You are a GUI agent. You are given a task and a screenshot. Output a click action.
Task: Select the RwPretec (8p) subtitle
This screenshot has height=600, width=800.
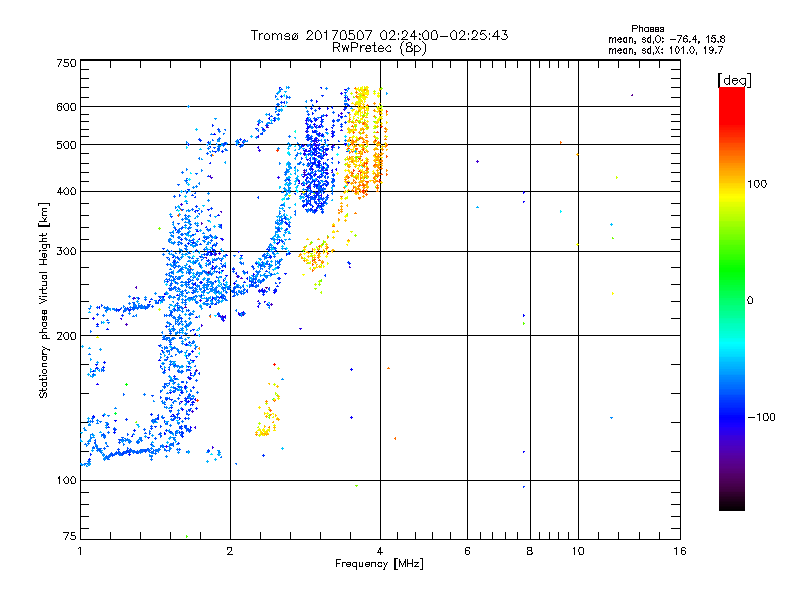[379, 48]
